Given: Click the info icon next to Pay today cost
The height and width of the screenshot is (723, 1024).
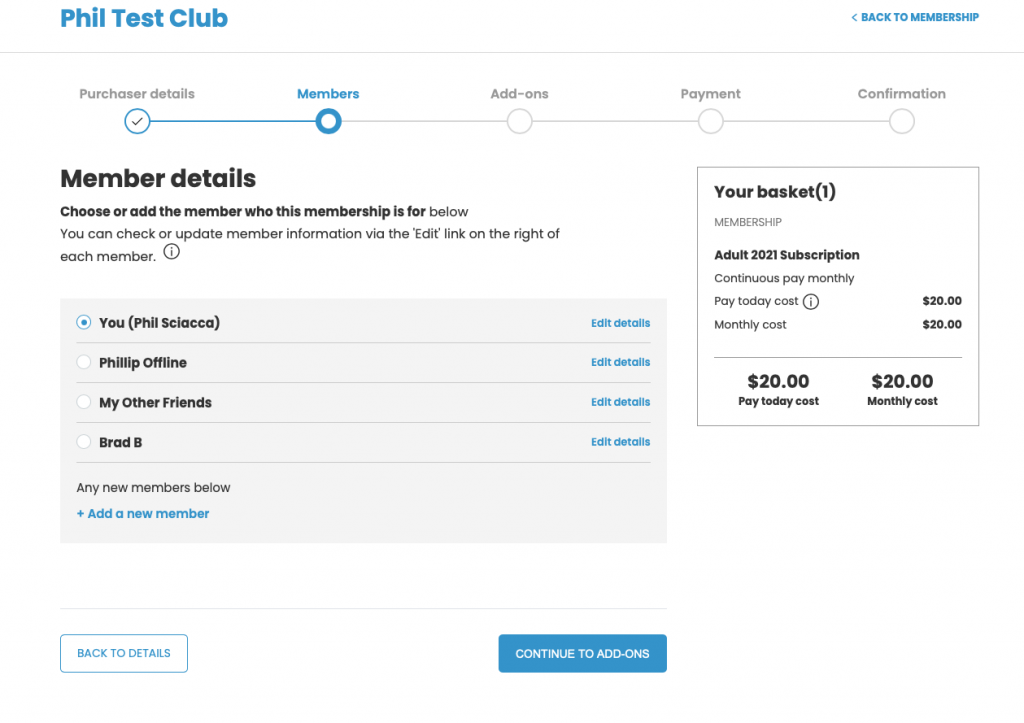Looking at the screenshot, I should tap(810, 302).
